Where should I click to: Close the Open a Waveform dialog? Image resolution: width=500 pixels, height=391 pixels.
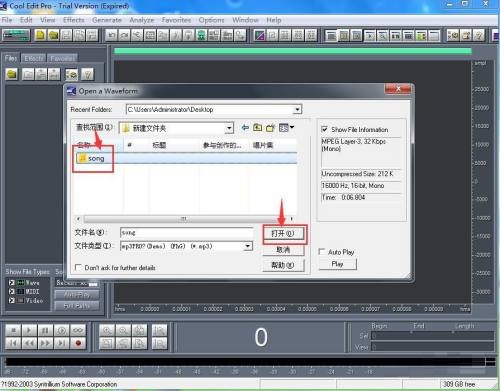click(x=398, y=89)
